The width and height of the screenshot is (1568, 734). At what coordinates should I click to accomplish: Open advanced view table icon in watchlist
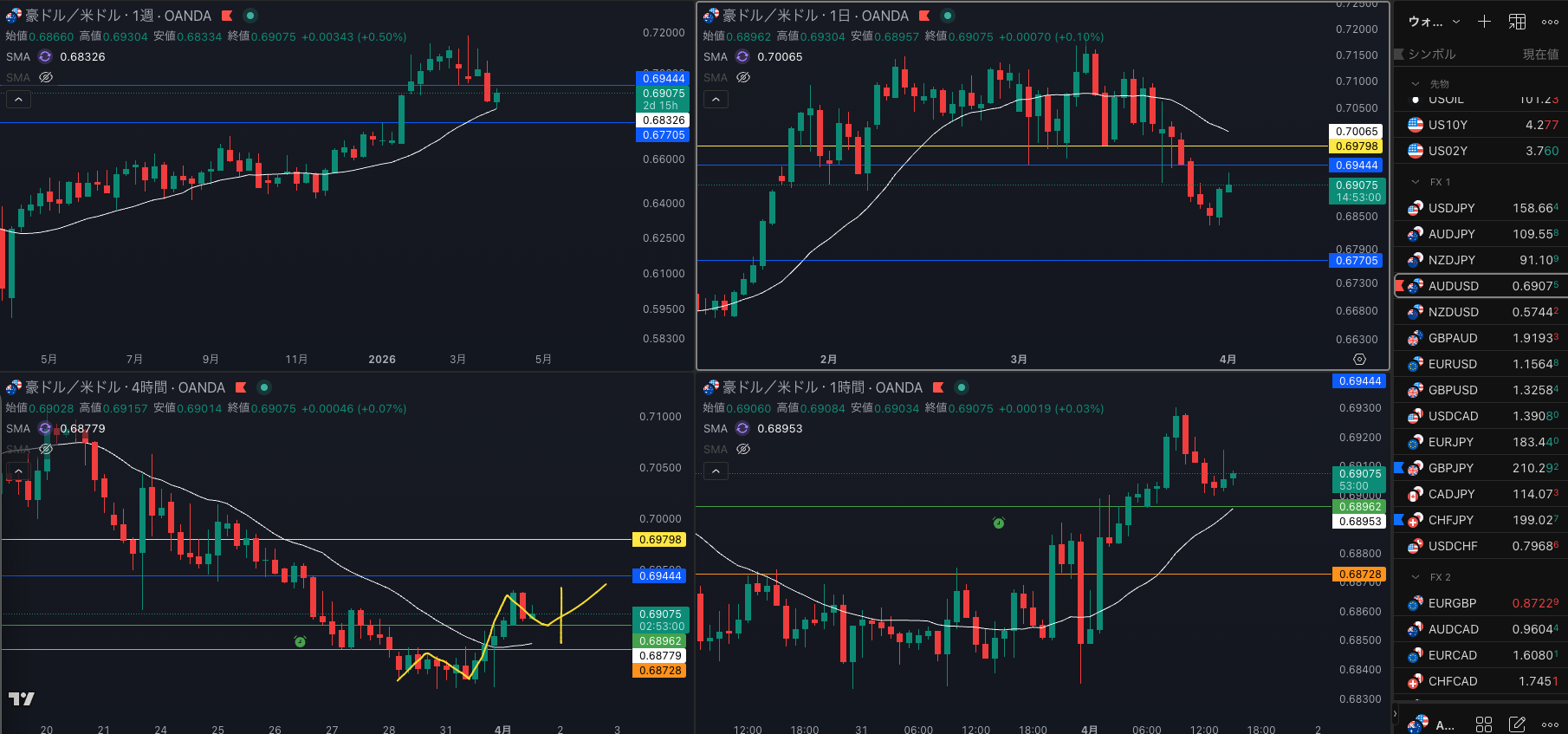point(1517,22)
